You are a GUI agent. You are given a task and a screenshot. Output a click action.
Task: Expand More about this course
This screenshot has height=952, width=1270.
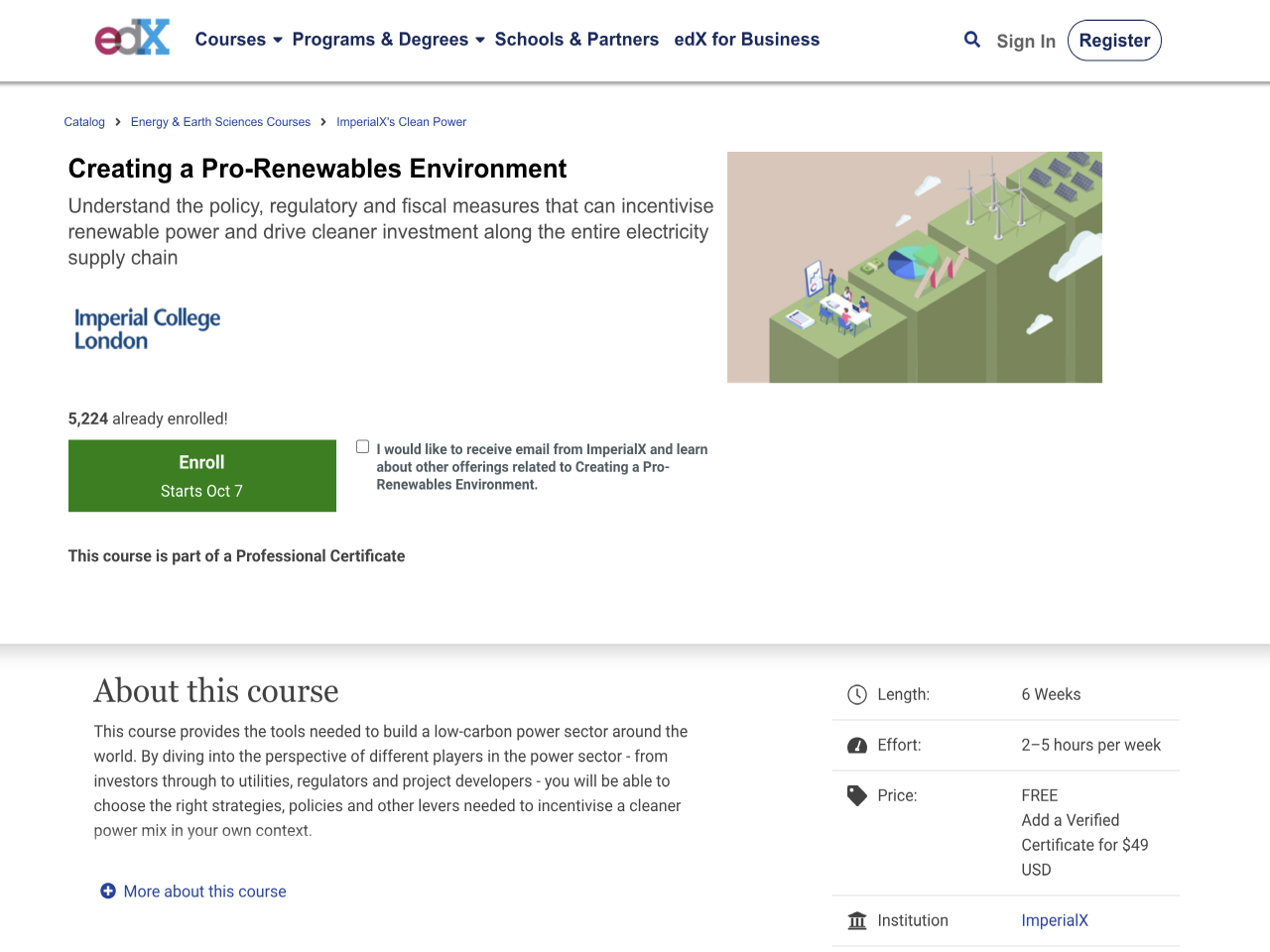[204, 892]
